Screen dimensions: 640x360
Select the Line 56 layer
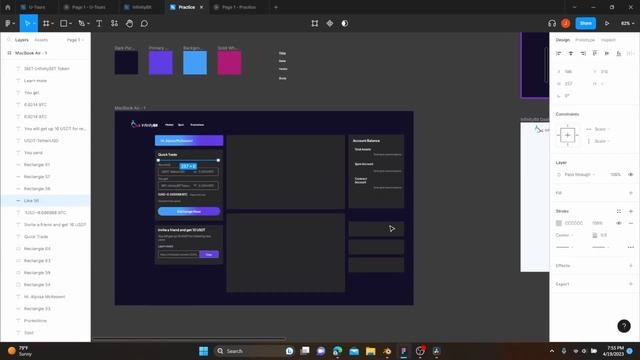pos(45,200)
